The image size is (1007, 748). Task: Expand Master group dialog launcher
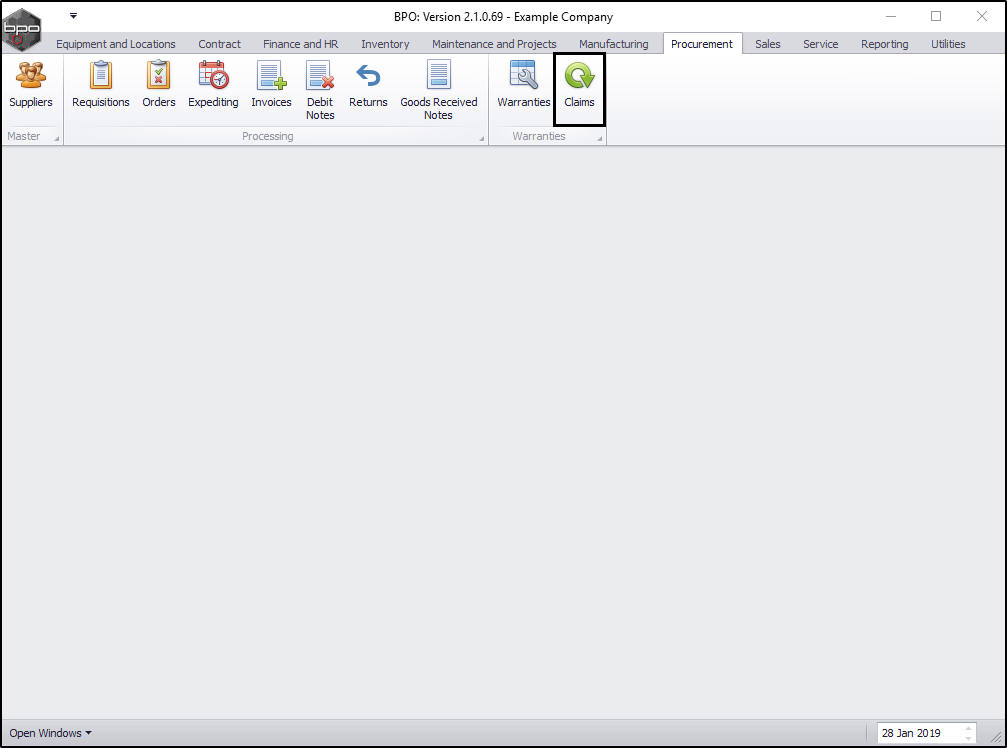(57, 138)
